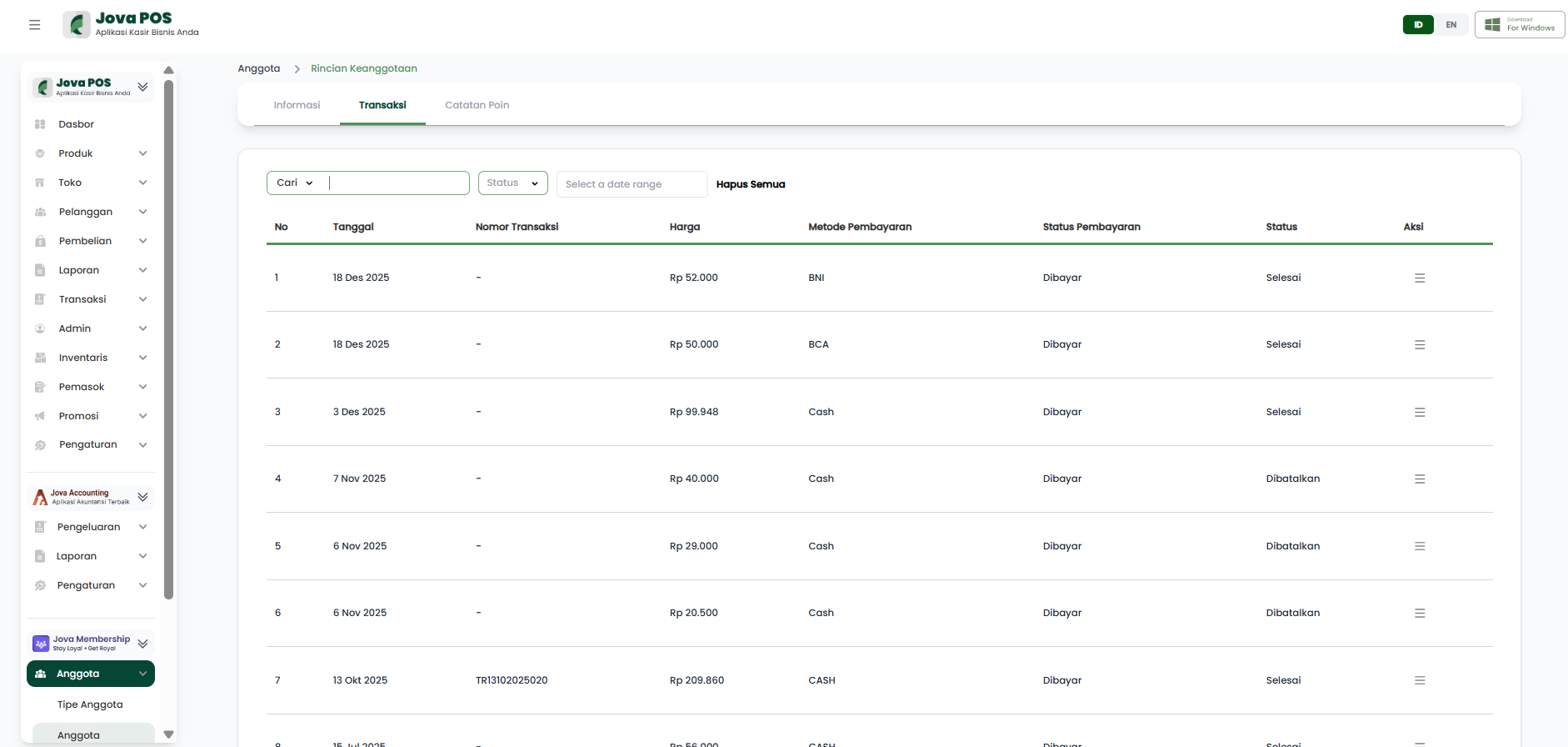The width and height of the screenshot is (1568, 747).
Task: Collapse the Jova Membership sidebar section
Action: tap(142, 644)
